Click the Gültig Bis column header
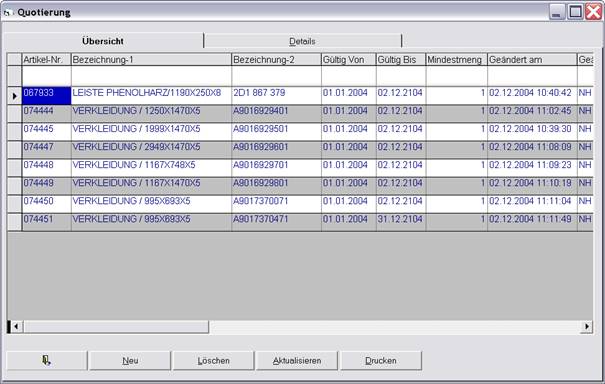The image size is (605, 384). click(x=401, y=59)
